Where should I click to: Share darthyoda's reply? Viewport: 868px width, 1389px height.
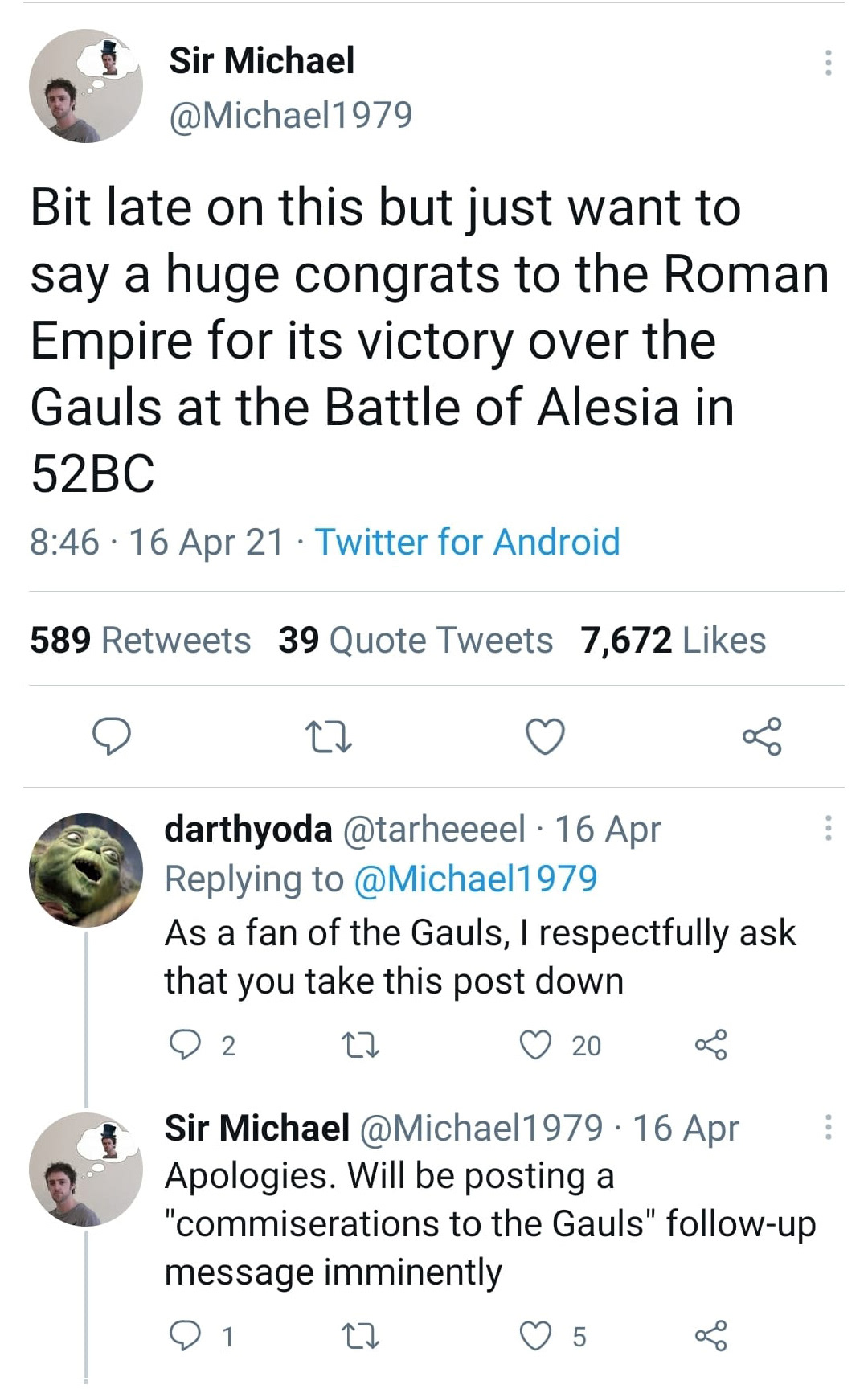pos(710,1045)
